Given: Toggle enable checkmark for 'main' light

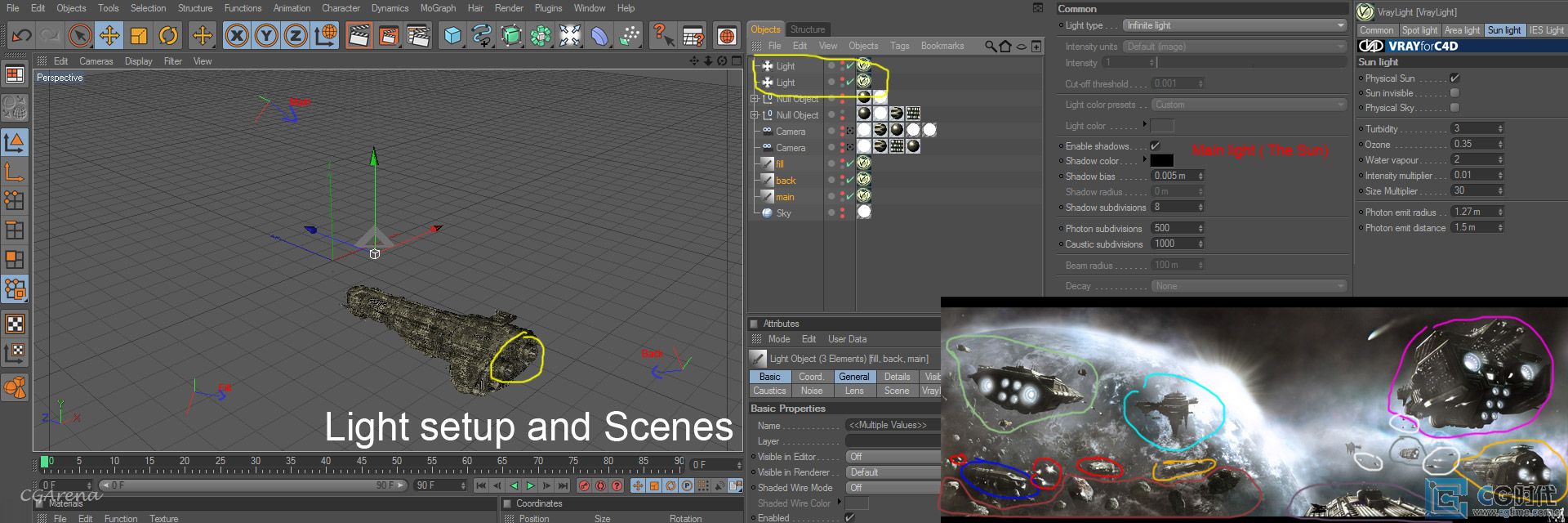Looking at the screenshot, I should [850, 197].
